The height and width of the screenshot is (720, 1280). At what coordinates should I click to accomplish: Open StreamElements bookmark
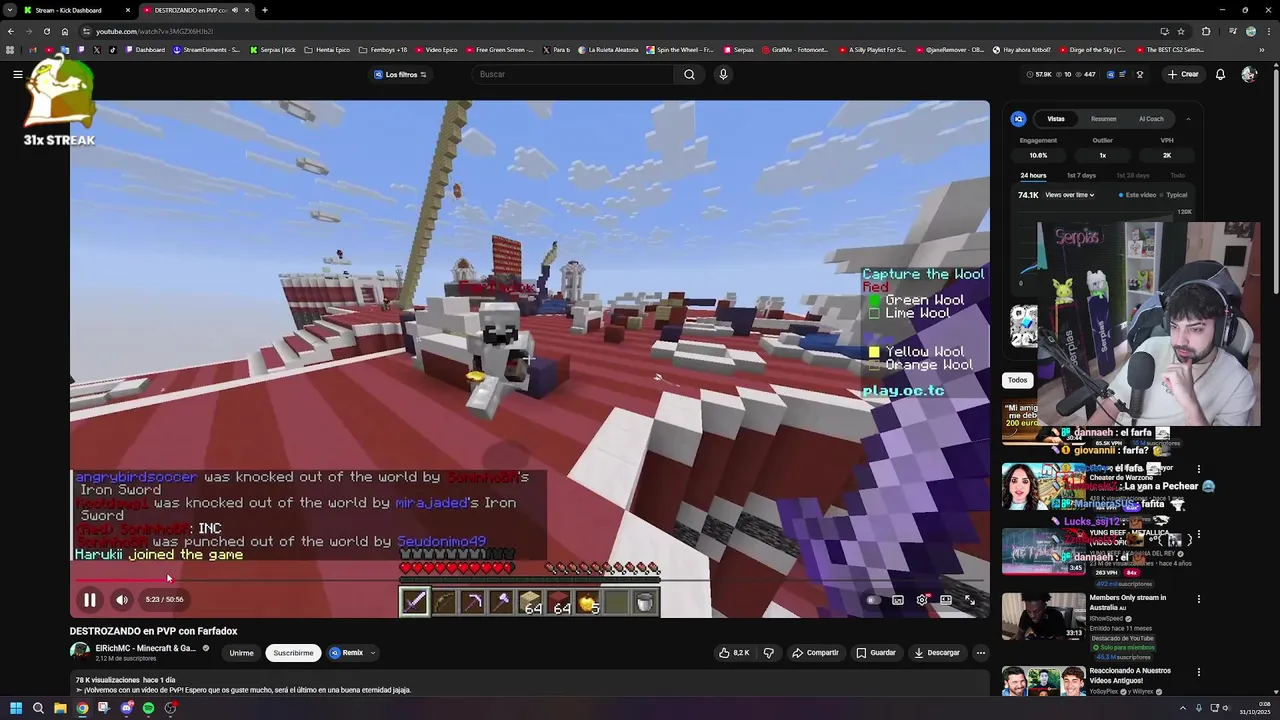tap(207, 50)
